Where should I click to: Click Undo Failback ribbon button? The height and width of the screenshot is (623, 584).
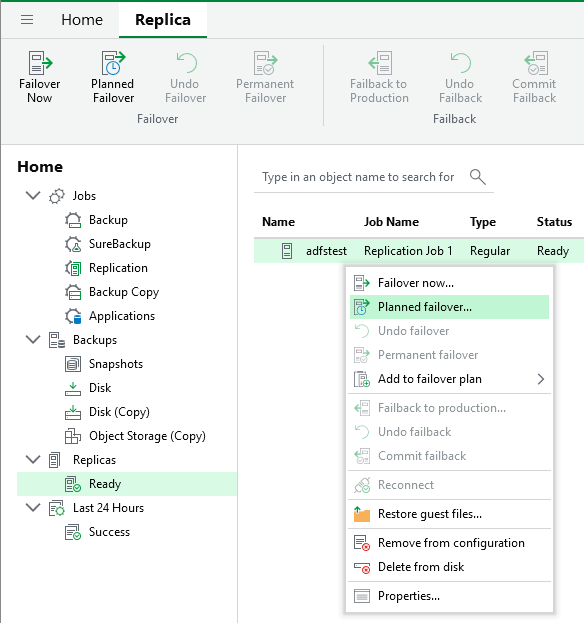(460, 77)
